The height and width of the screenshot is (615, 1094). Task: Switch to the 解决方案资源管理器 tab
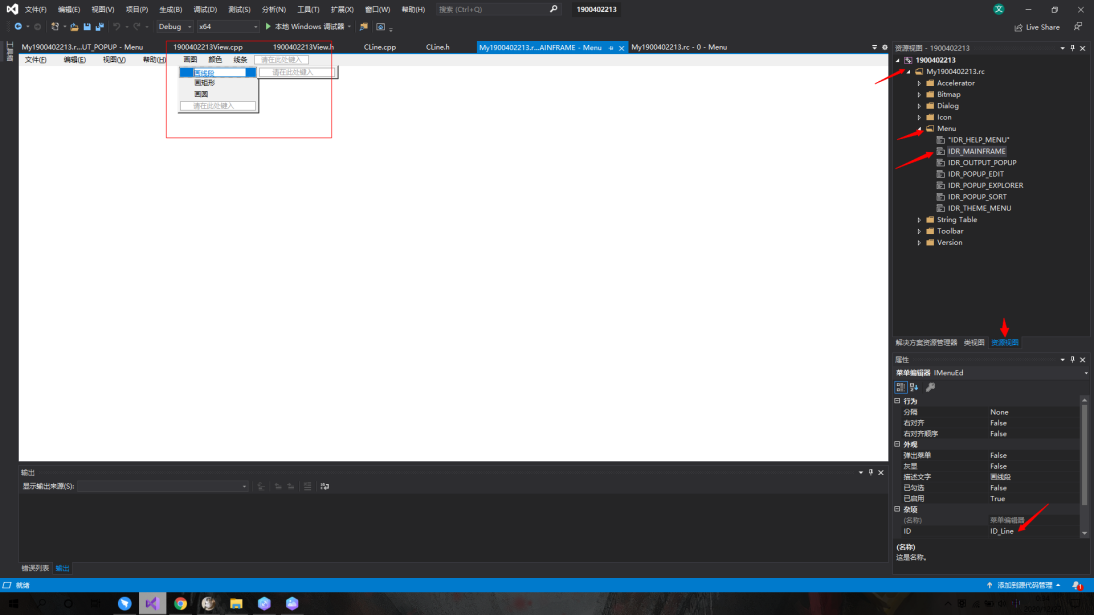[x=926, y=343]
